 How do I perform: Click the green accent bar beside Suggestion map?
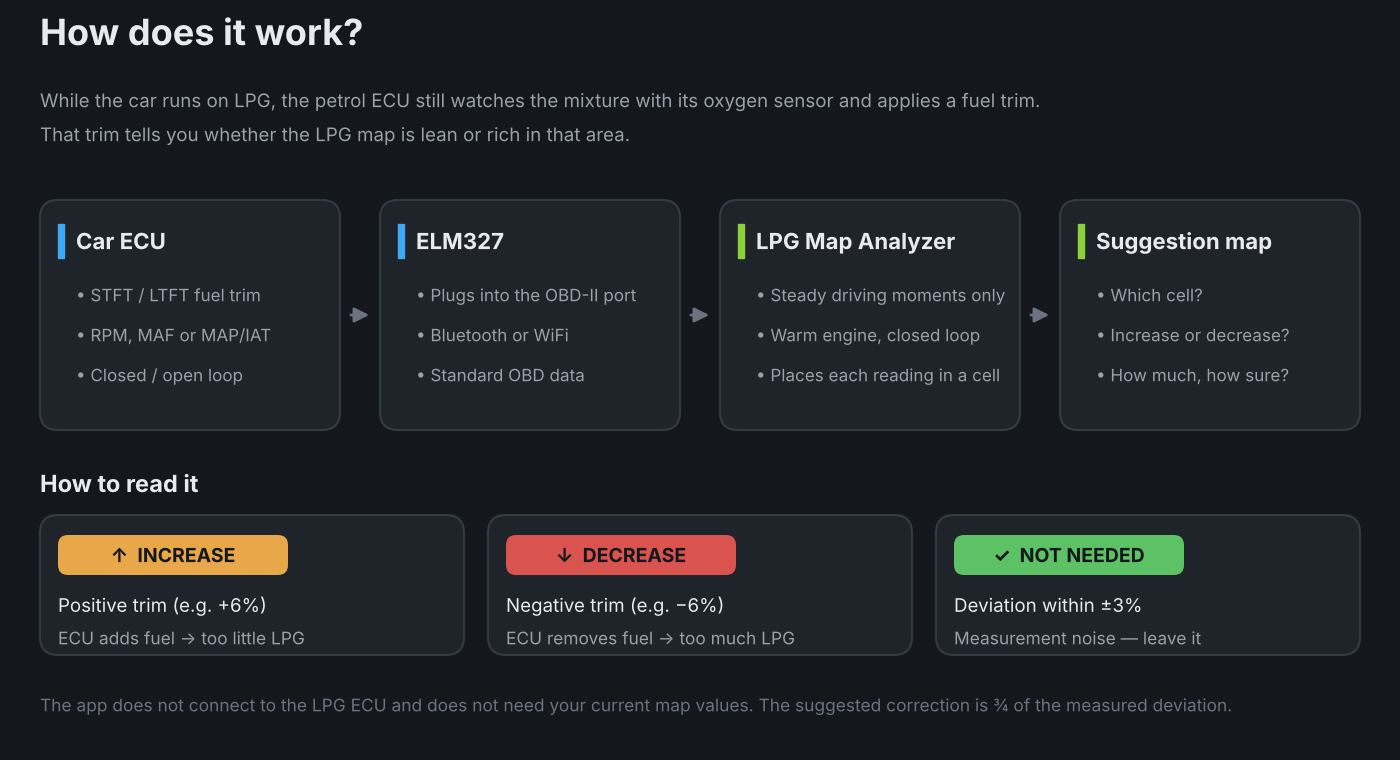(x=1082, y=241)
